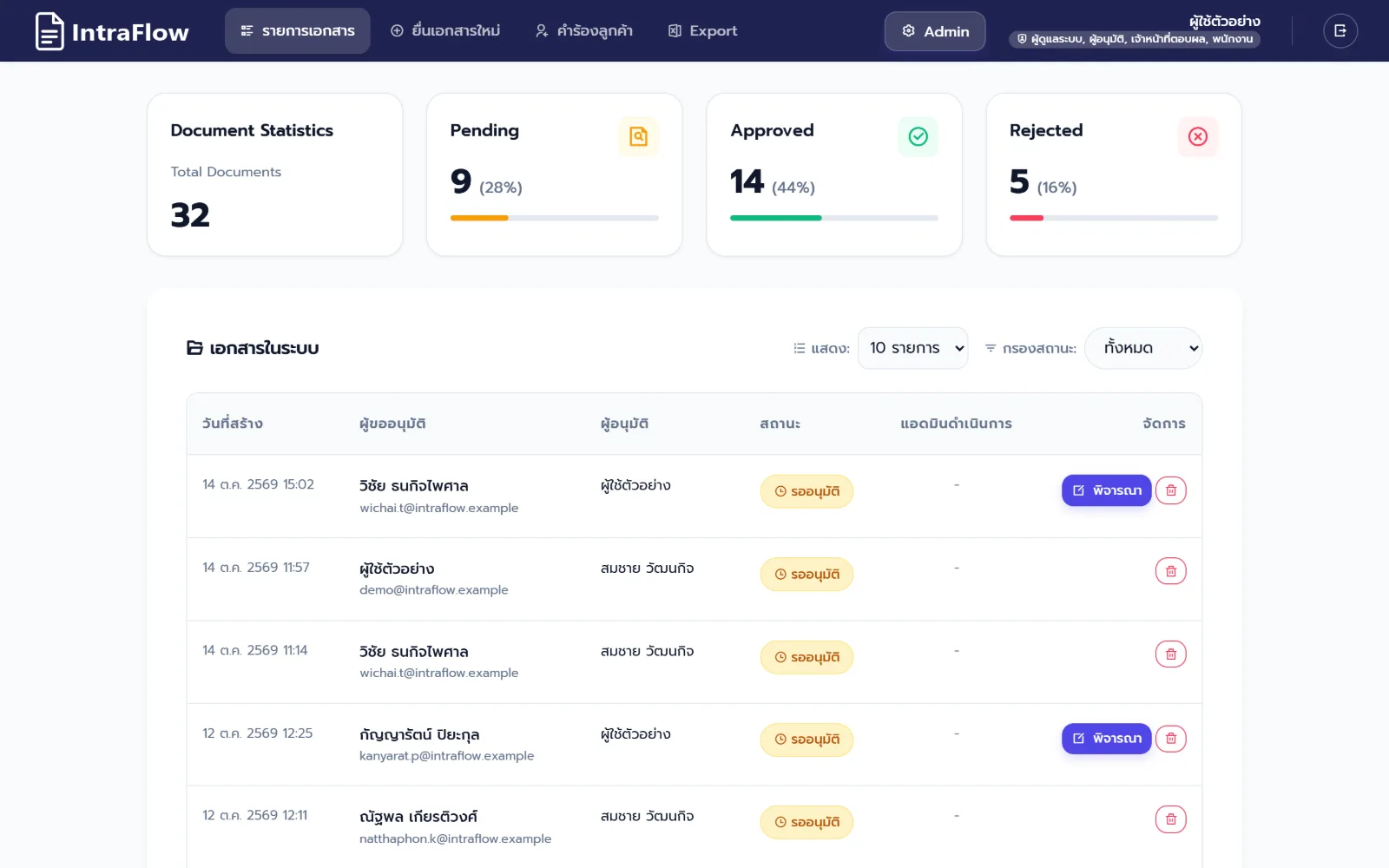Click the รออนุมัติ badge for 14 ต.ค. 11:57
The image size is (1389, 868).
coord(806,575)
